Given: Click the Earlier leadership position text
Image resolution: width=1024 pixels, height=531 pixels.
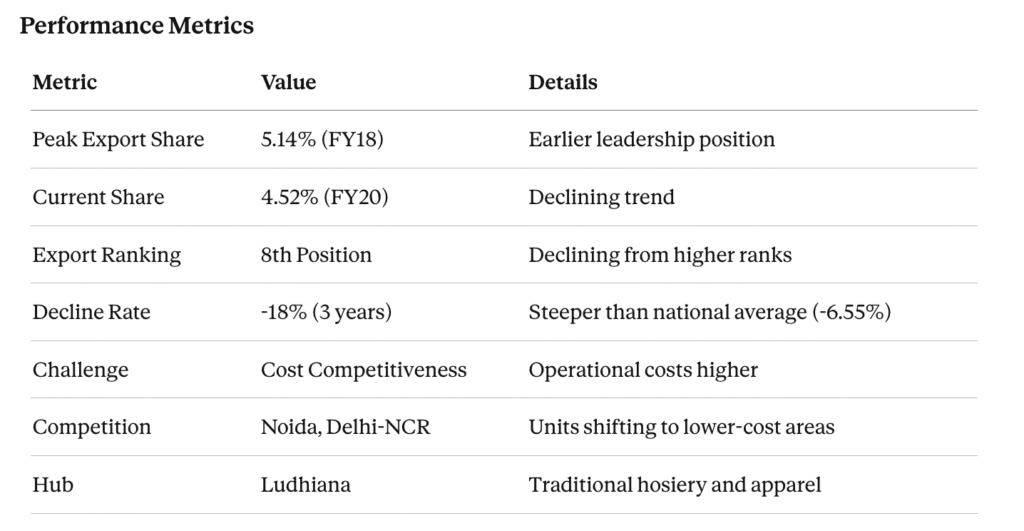Looking at the screenshot, I should point(651,139).
